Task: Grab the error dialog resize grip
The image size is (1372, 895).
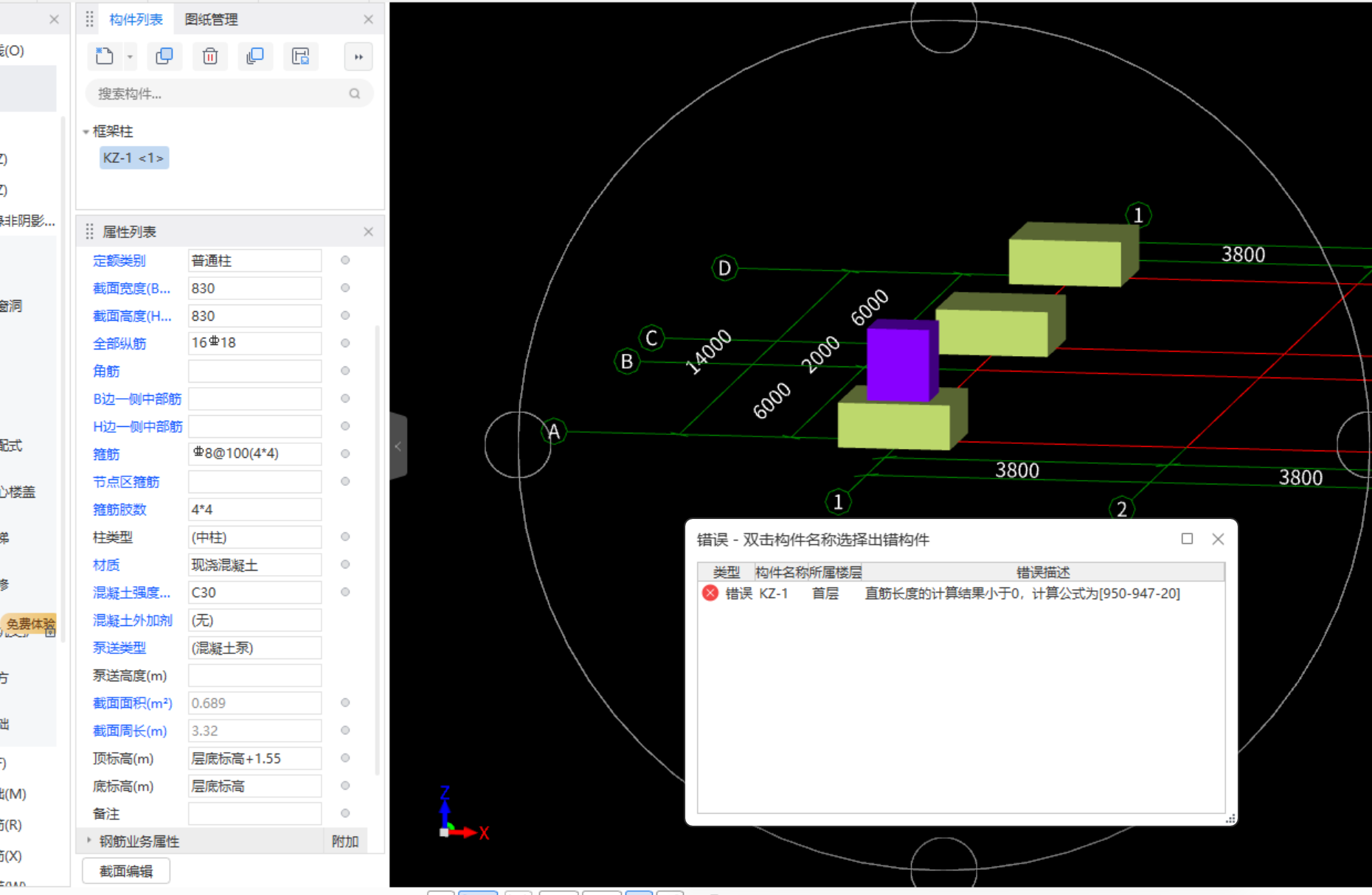Action: pos(1230,819)
